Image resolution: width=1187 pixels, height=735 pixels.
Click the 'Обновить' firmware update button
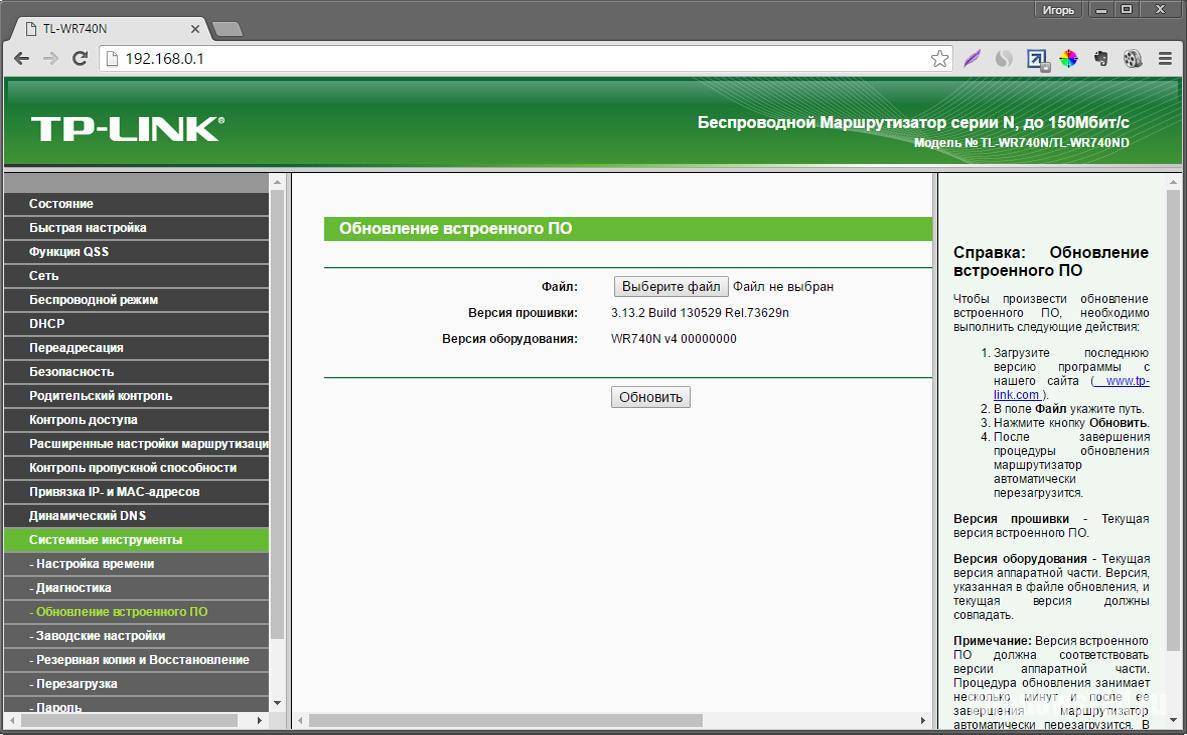point(650,397)
